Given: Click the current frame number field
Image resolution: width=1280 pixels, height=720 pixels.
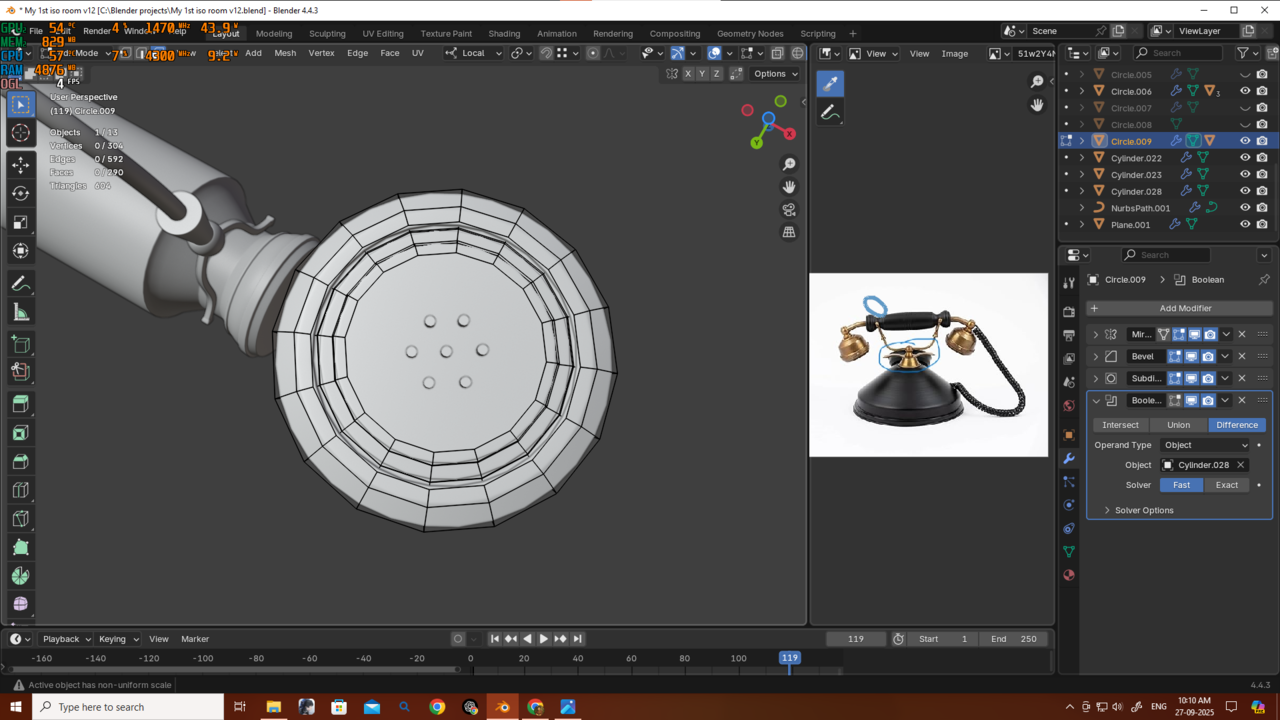Looking at the screenshot, I should tap(856, 639).
